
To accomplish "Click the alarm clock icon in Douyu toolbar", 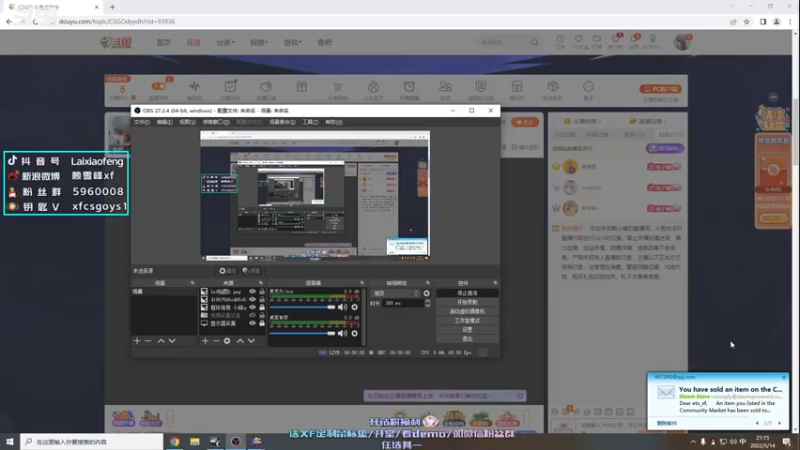I will 409,87.
